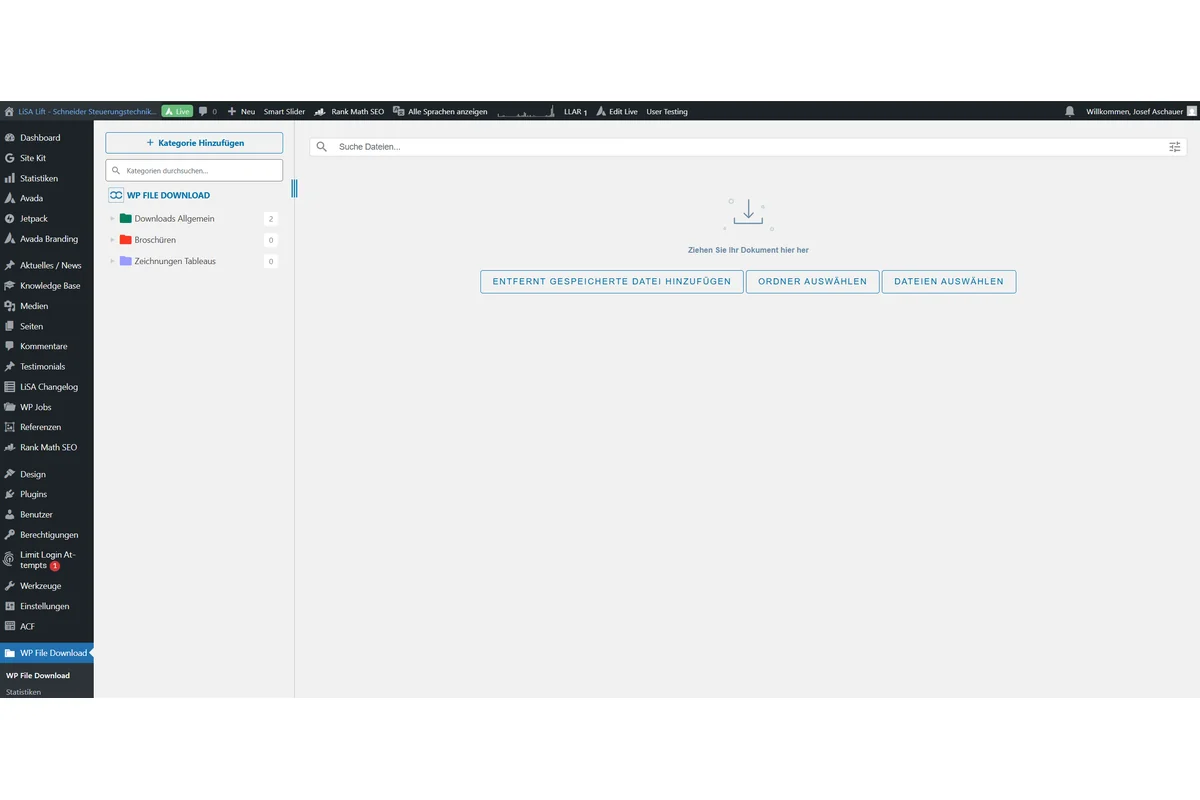1200x800 pixels.
Task: Click the purple Zeichnungen Tableaus folder icon
Action: 126,261
